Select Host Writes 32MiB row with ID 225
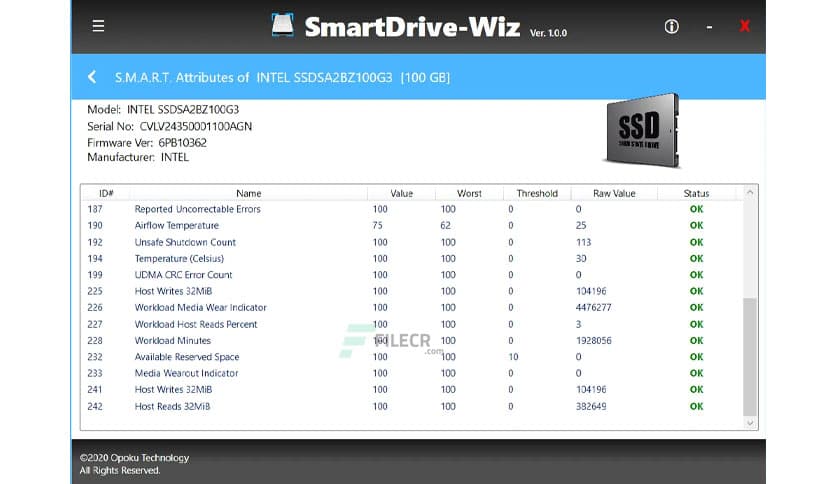Viewport: 836px width, 484px height. click(412, 291)
